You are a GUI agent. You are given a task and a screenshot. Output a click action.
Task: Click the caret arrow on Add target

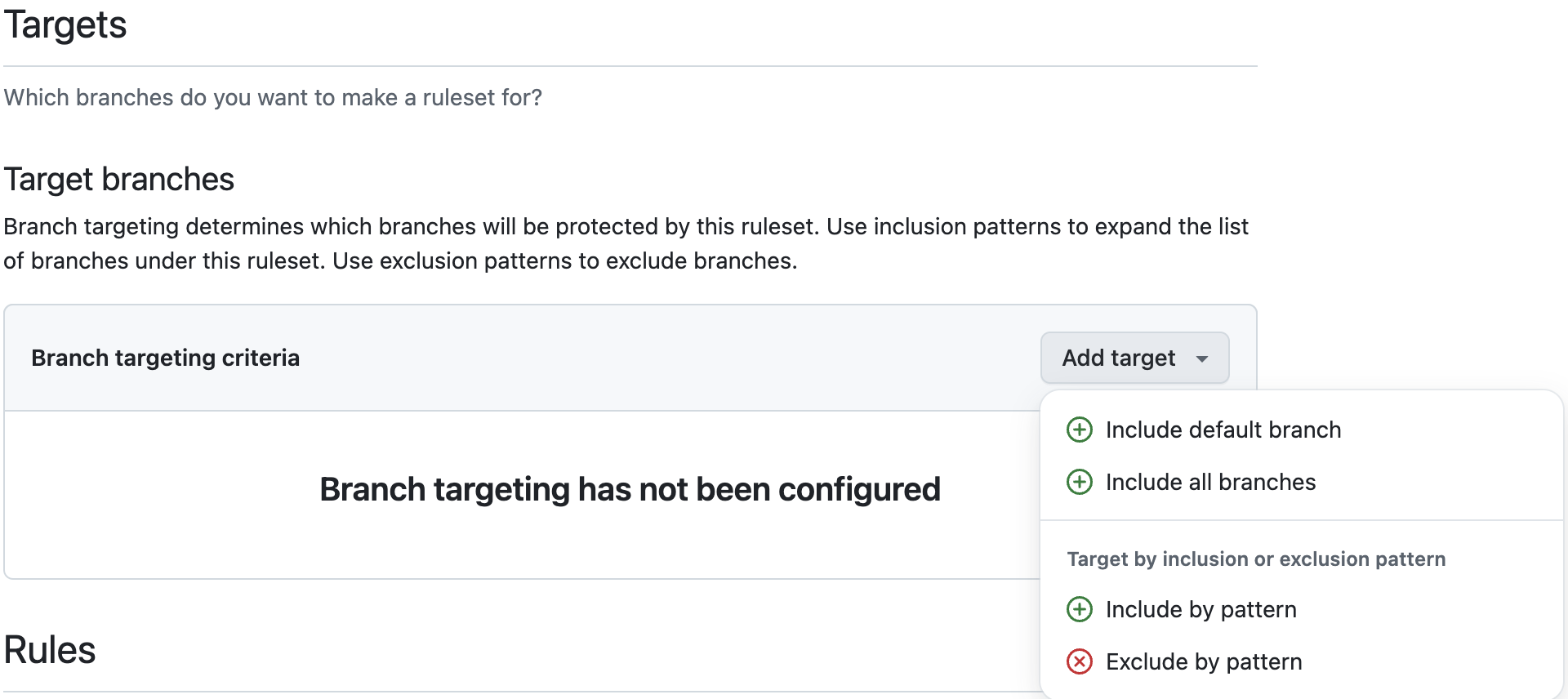click(1202, 358)
